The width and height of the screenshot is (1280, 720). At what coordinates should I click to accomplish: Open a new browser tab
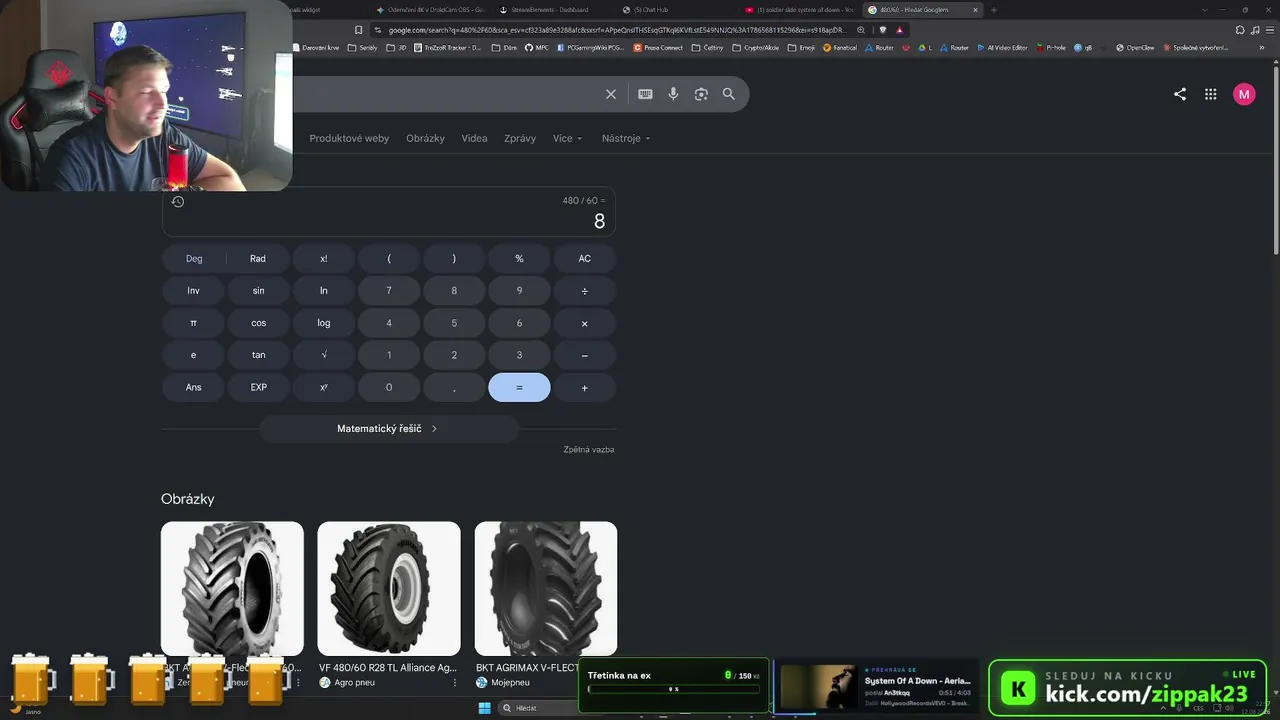(x=993, y=10)
